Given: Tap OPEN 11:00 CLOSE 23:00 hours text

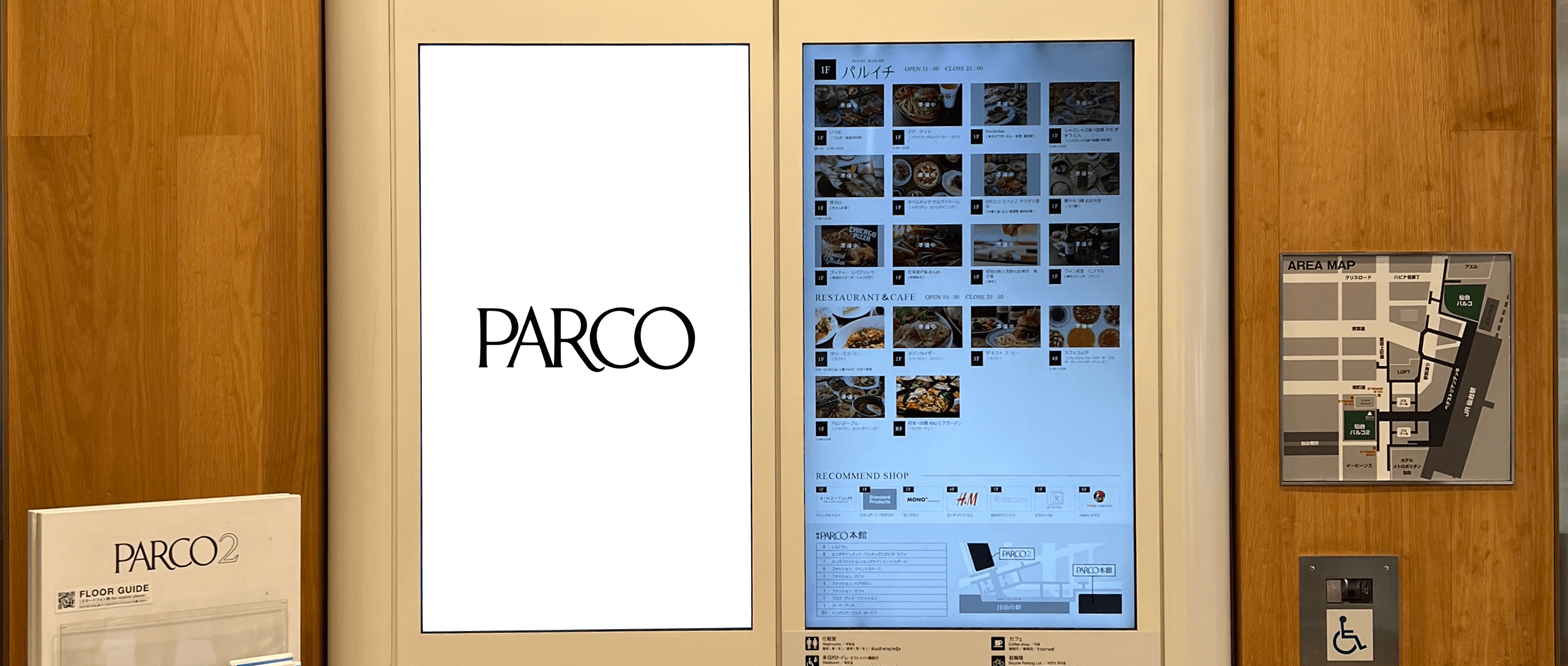Looking at the screenshot, I should pyautogui.click(x=944, y=69).
